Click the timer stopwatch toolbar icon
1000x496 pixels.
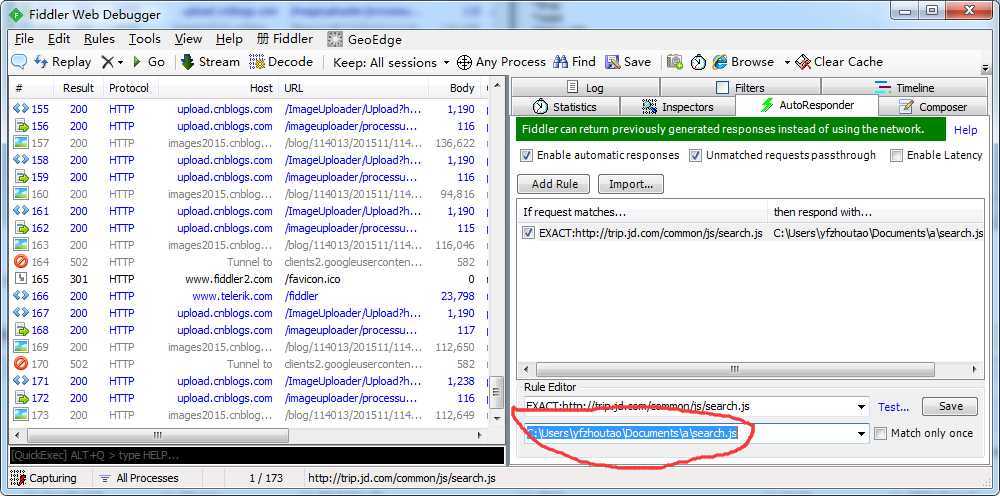point(698,62)
